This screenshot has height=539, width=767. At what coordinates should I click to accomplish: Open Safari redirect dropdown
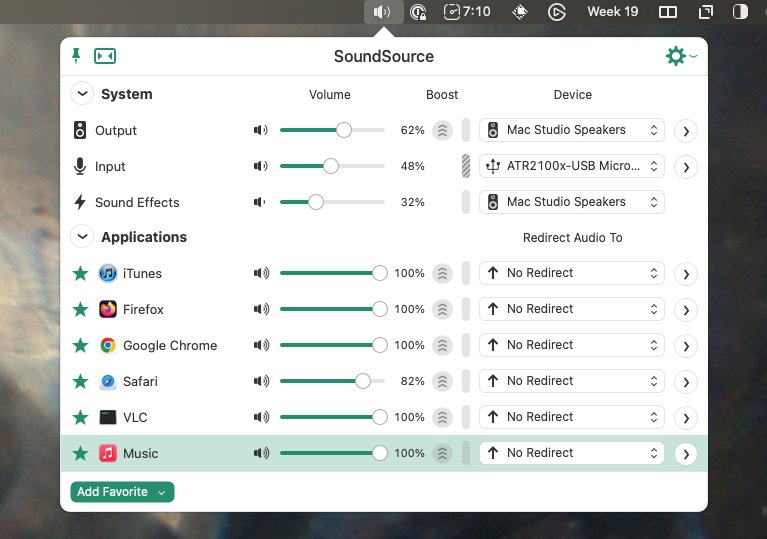tap(571, 381)
